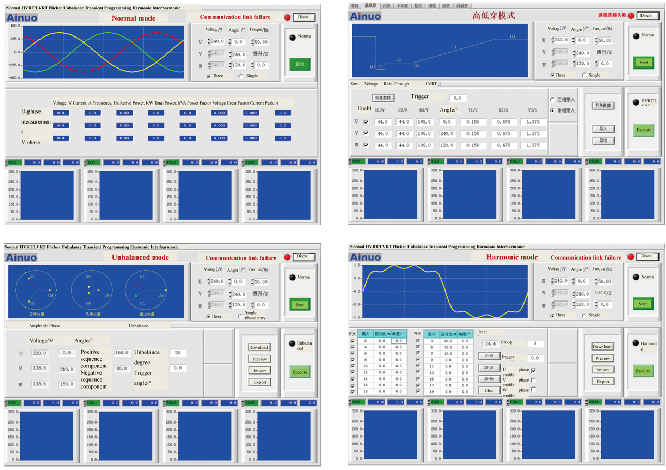Viewport: 666px width, 470px height.
Task: Click the Group value field in Harmonic mode window
Action: (535, 343)
